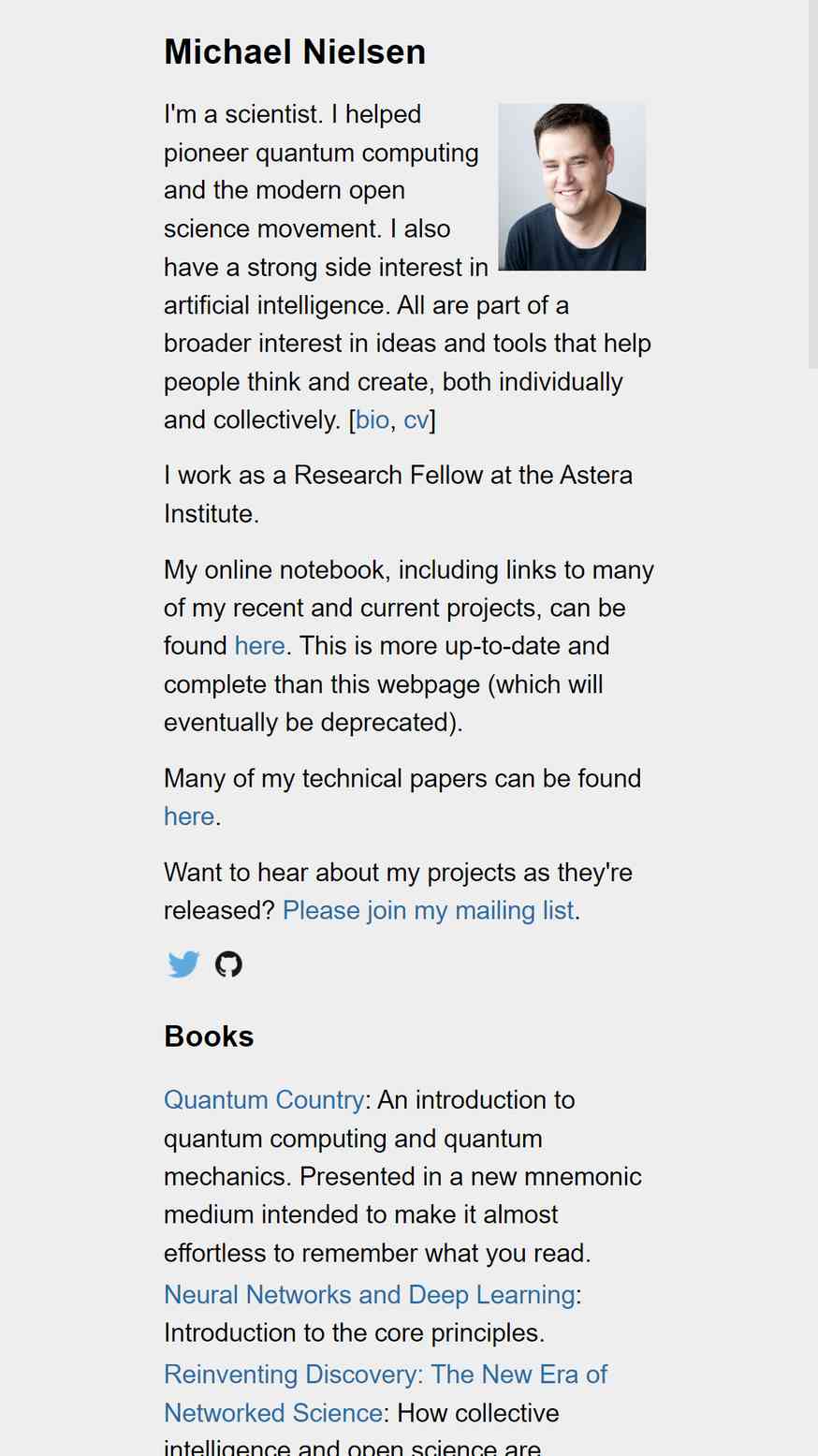
Task: Click the vertical scrollbar thumb
Action: click(813, 184)
